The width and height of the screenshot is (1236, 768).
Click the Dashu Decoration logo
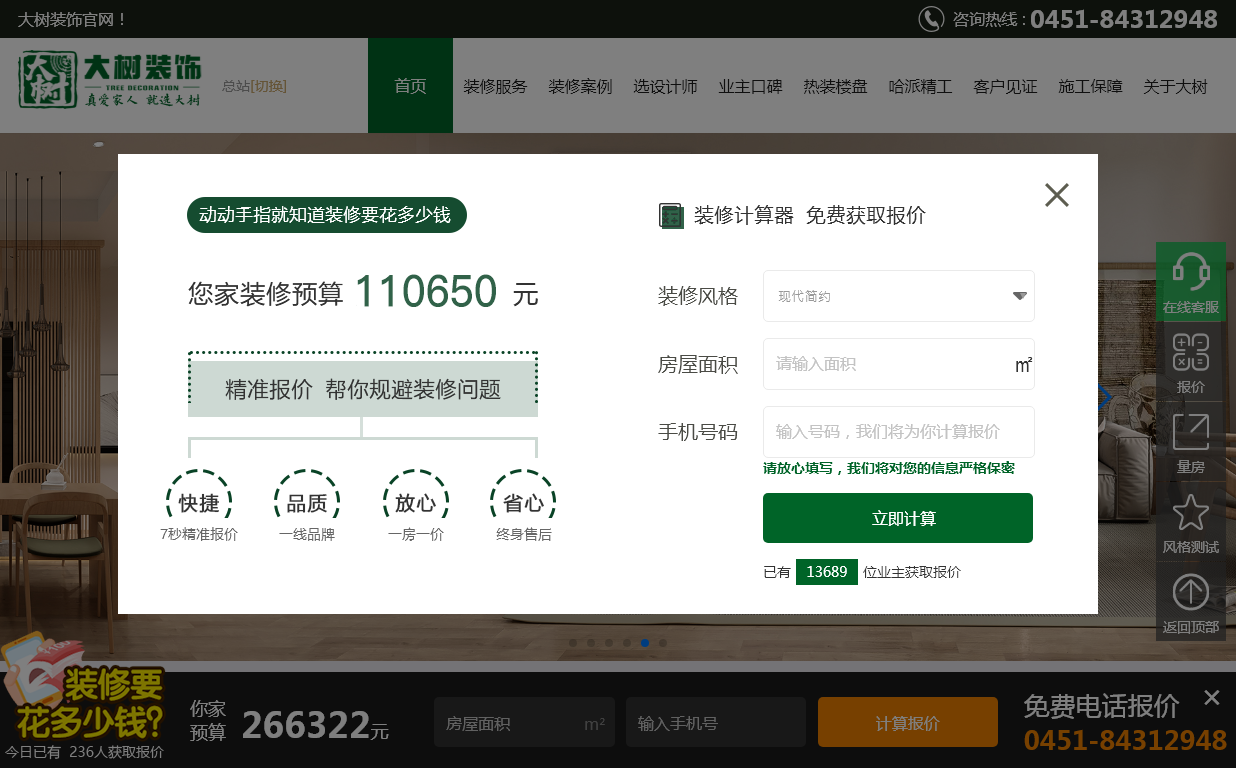pyautogui.click(x=110, y=80)
